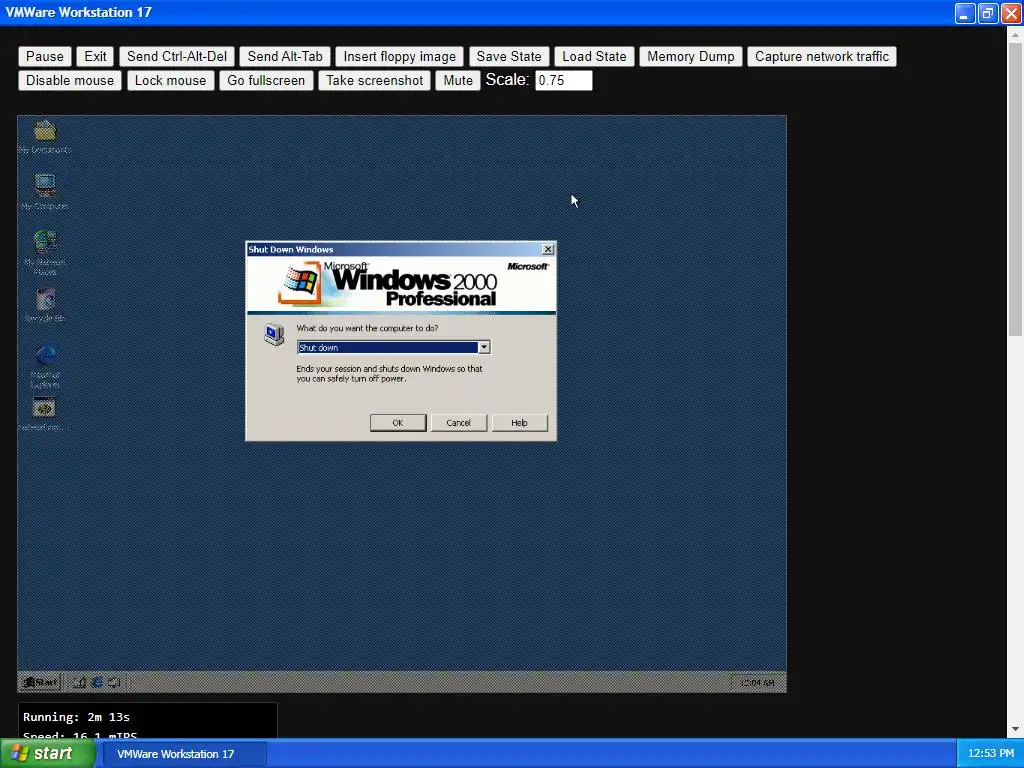Click the guest taskbar clock

[x=758, y=682]
